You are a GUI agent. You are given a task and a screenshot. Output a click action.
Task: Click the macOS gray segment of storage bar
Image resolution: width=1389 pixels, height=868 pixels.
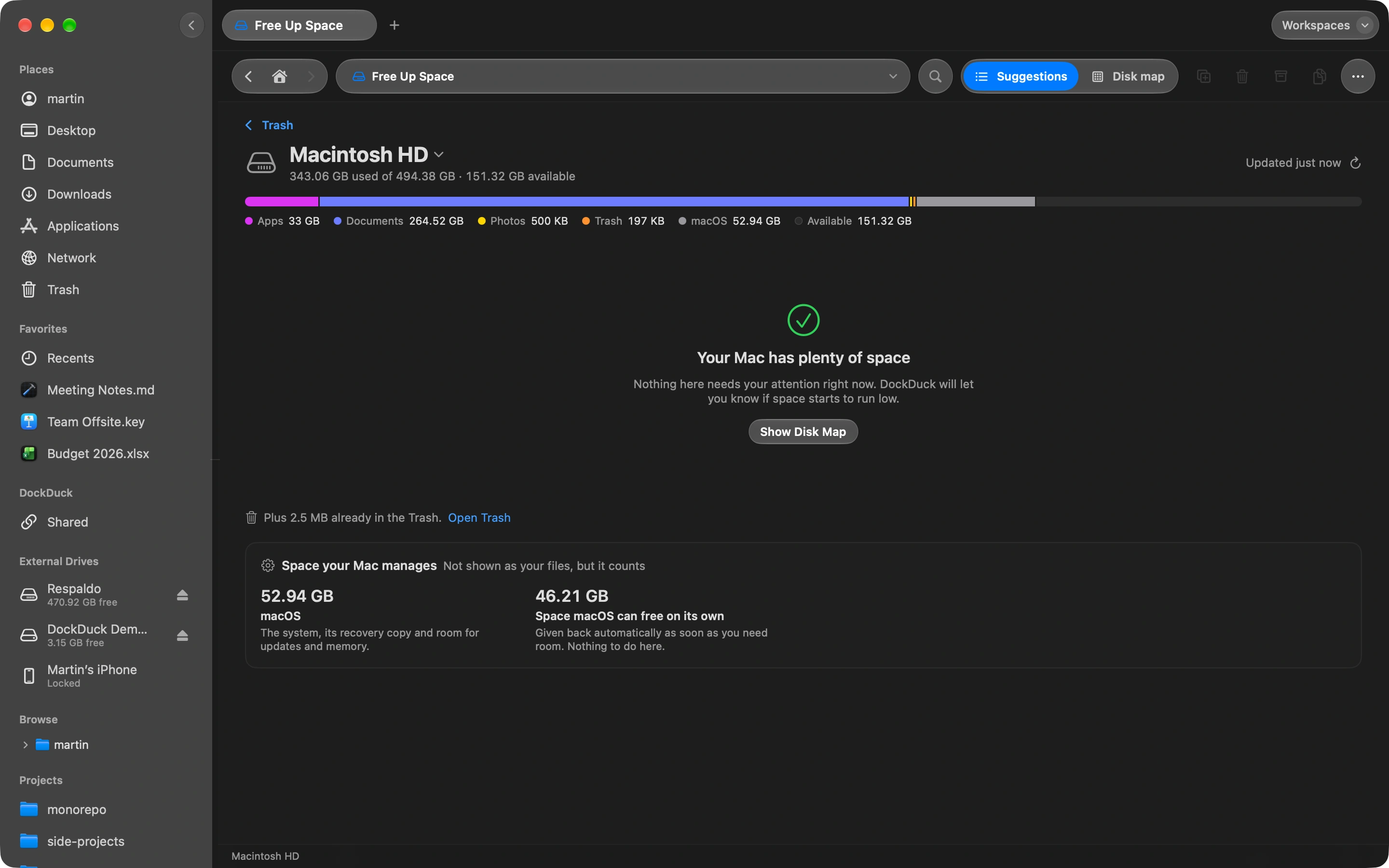[976, 202]
